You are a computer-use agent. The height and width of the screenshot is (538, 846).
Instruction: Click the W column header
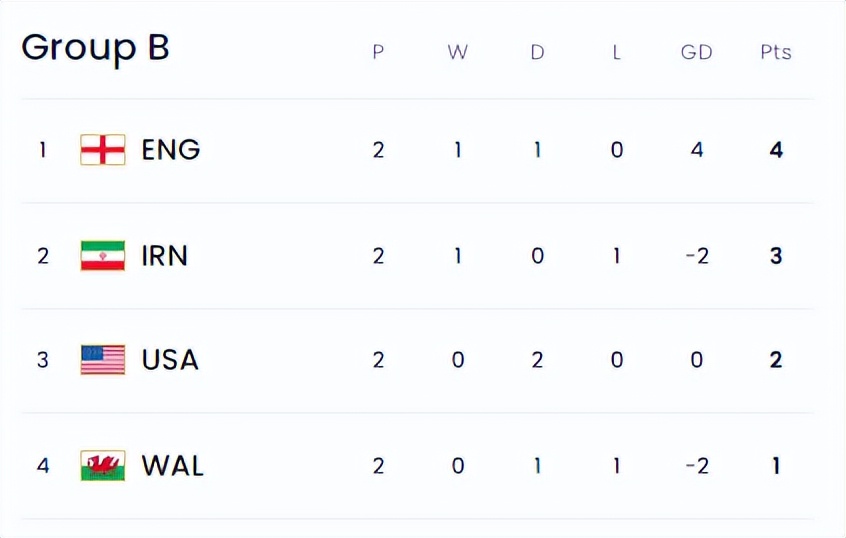pos(457,52)
